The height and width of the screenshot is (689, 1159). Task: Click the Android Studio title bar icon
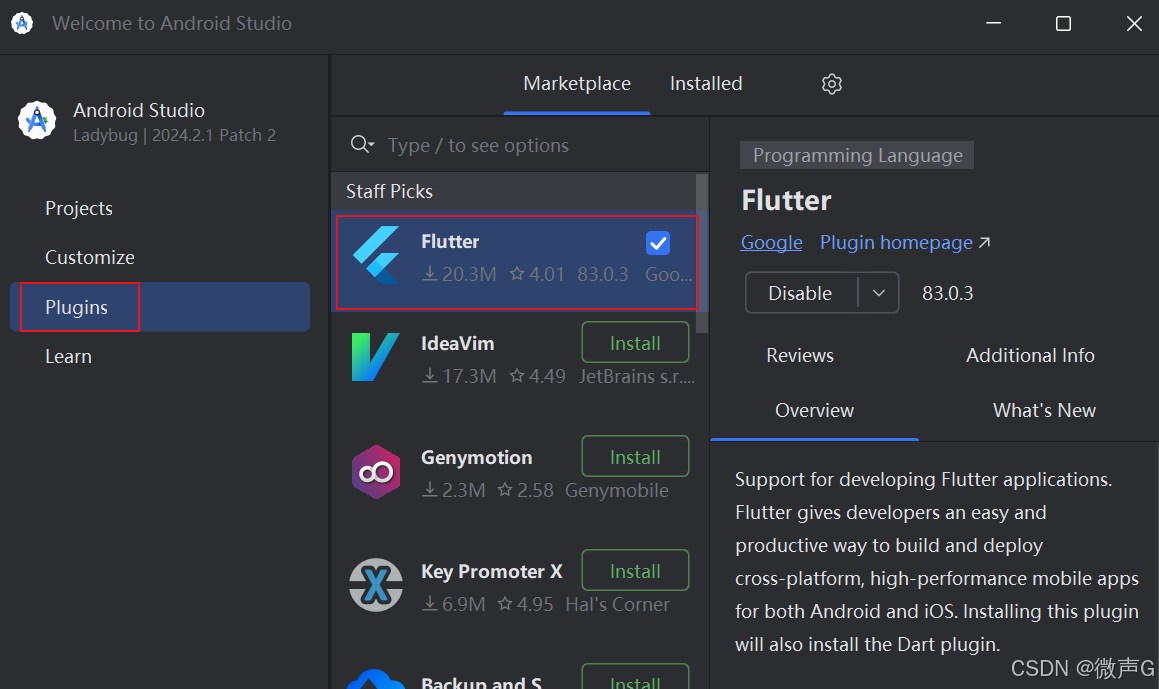click(x=22, y=23)
